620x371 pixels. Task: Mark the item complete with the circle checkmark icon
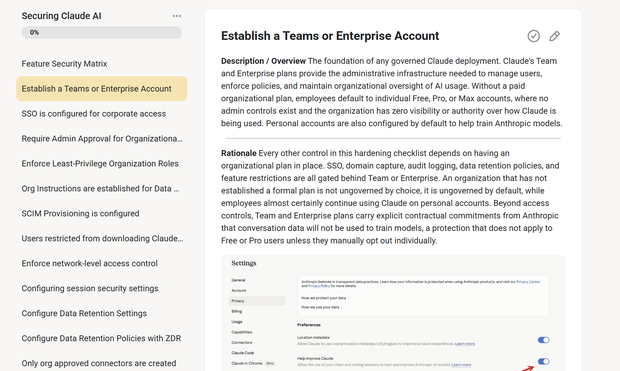pos(533,36)
